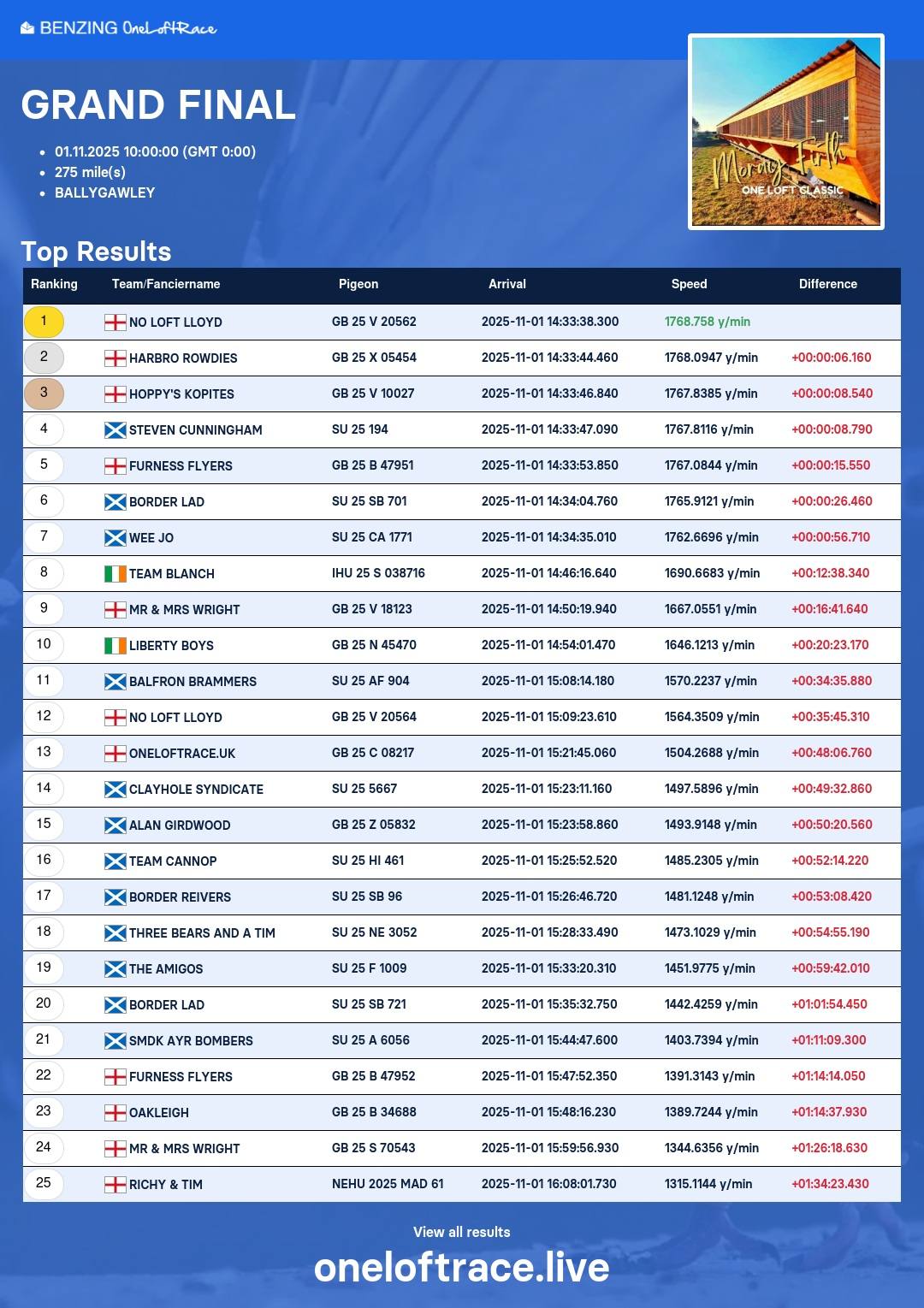
Task: Click the gold rank 1 medal badge
Action: pyautogui.click(x=44, y=322)
